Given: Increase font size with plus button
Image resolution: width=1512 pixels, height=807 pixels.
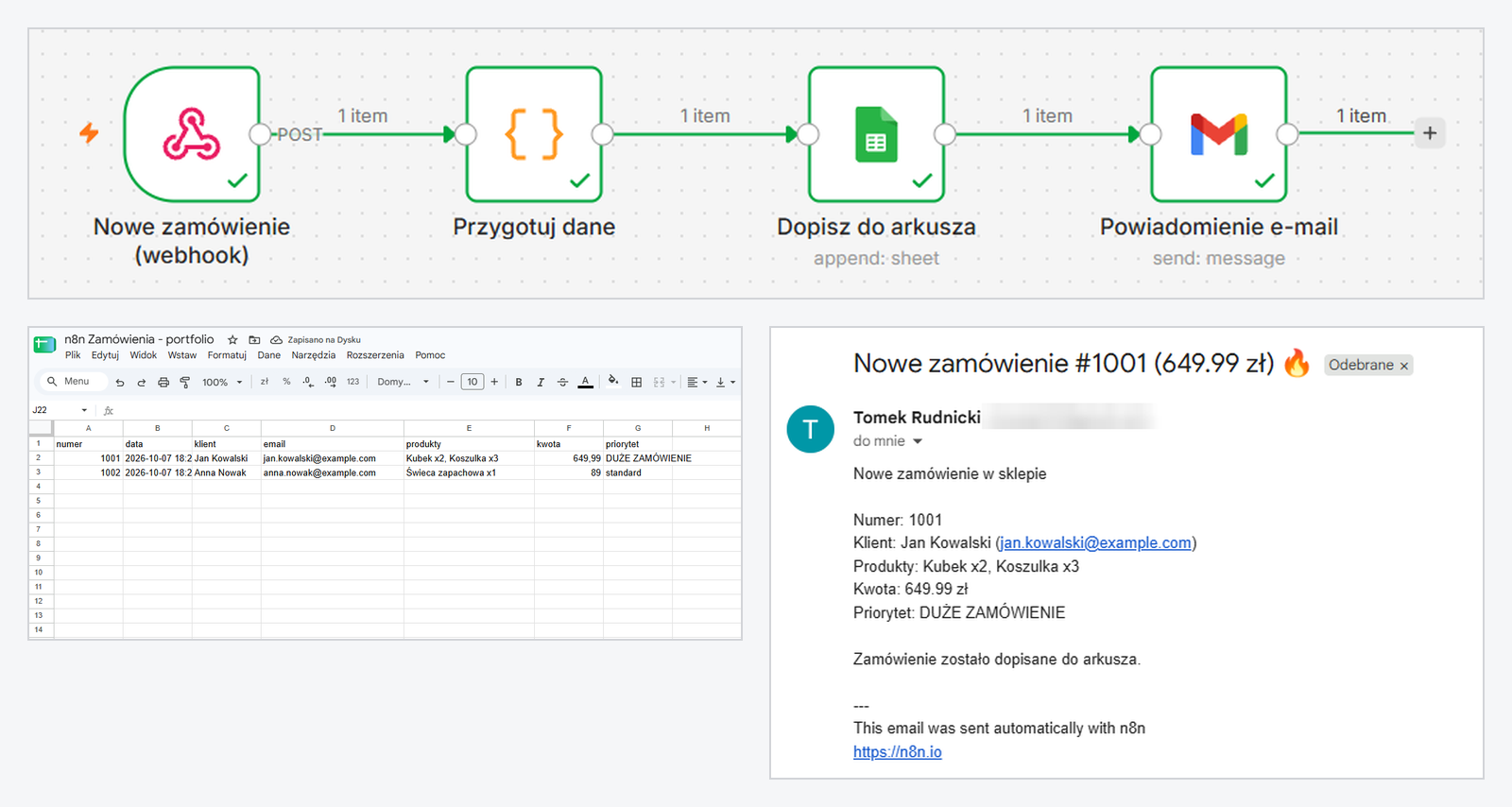Looking at the screenshot, I should pyautogui.click(x=494, y=382).
